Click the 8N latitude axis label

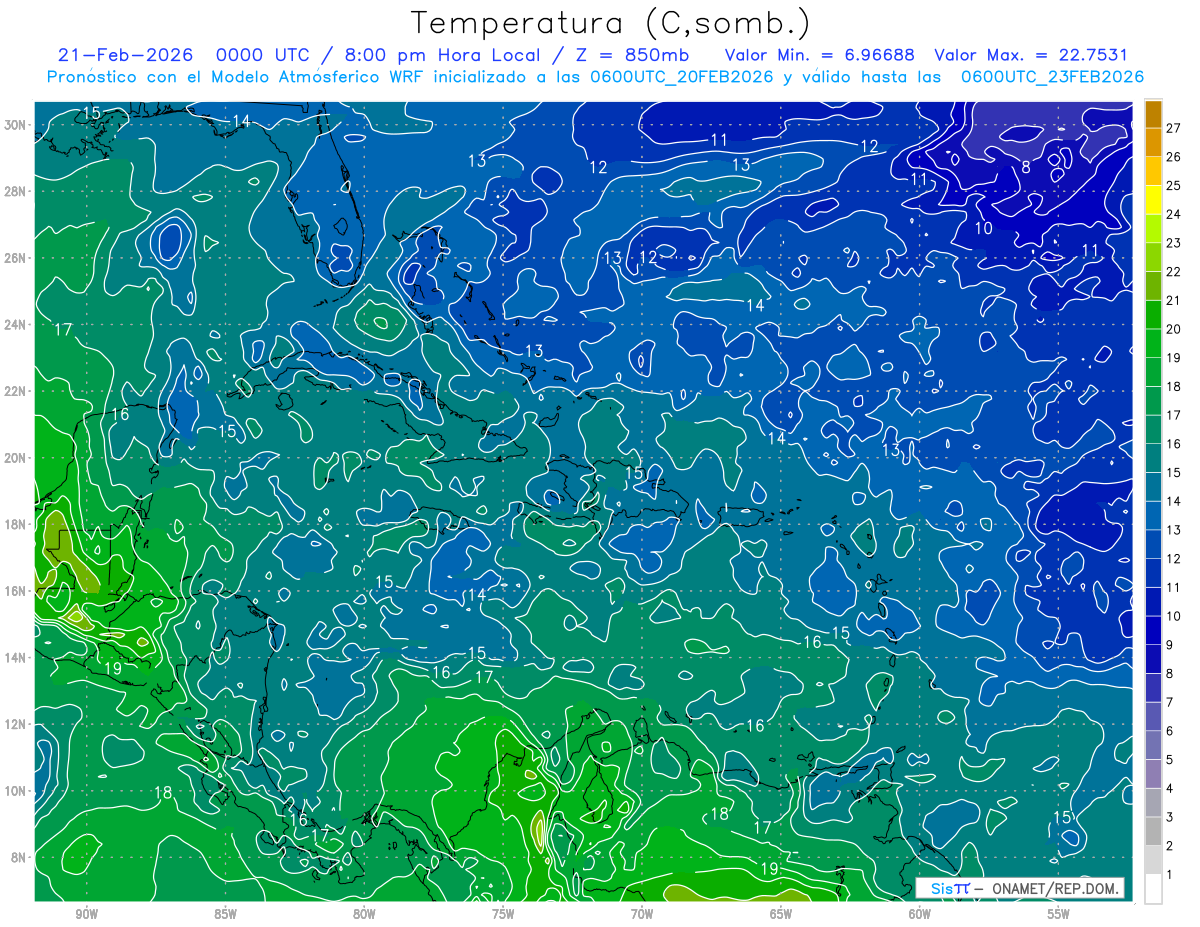pos(19,857)
